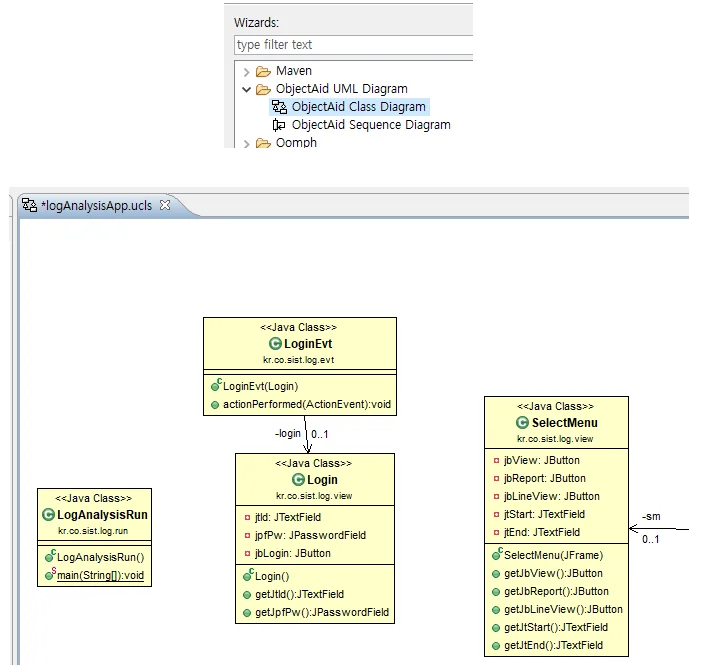Select jtStart: JTextField field

pyautogui.click(x=544, y=514)
